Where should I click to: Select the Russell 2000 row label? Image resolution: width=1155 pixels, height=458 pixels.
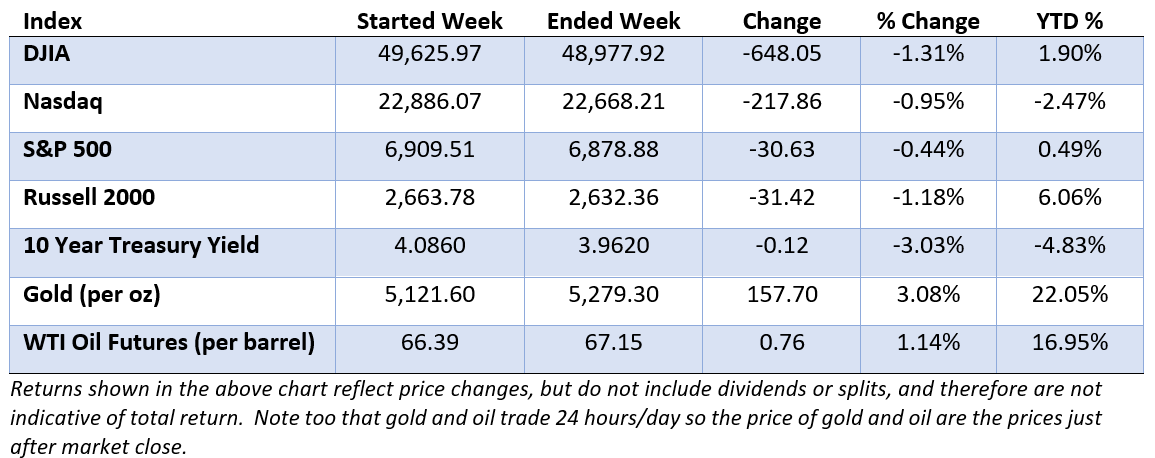[x=89, y=198]
